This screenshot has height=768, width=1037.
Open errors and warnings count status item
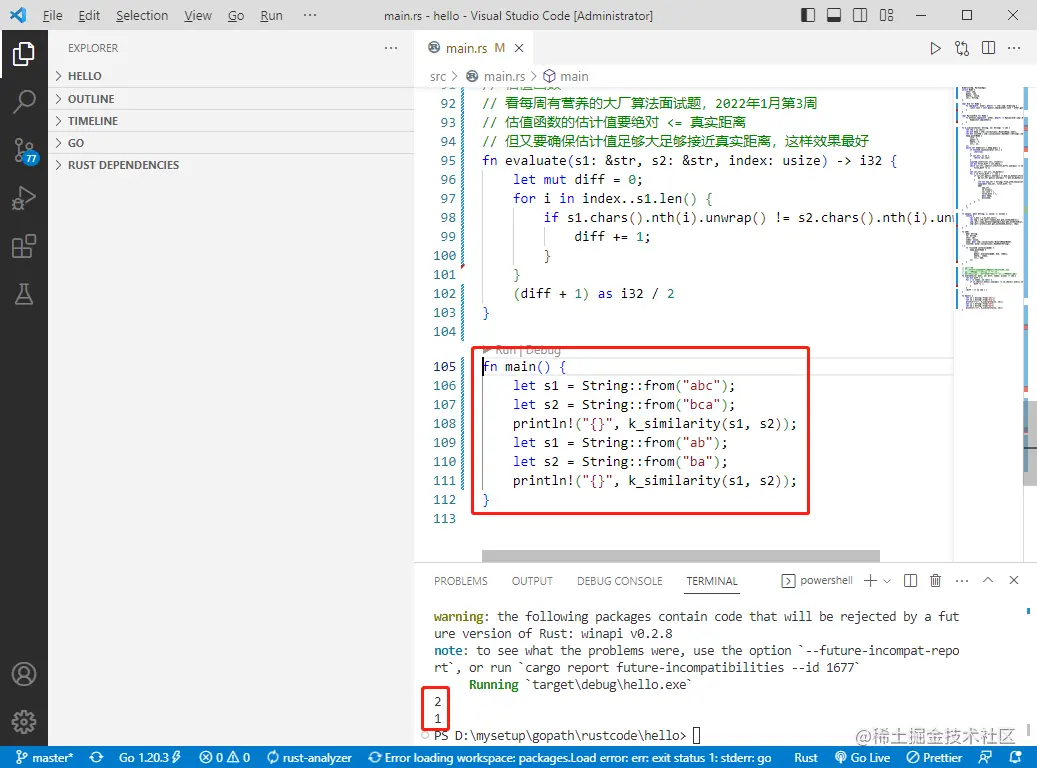pyautogui.click(x=225, y=757)
